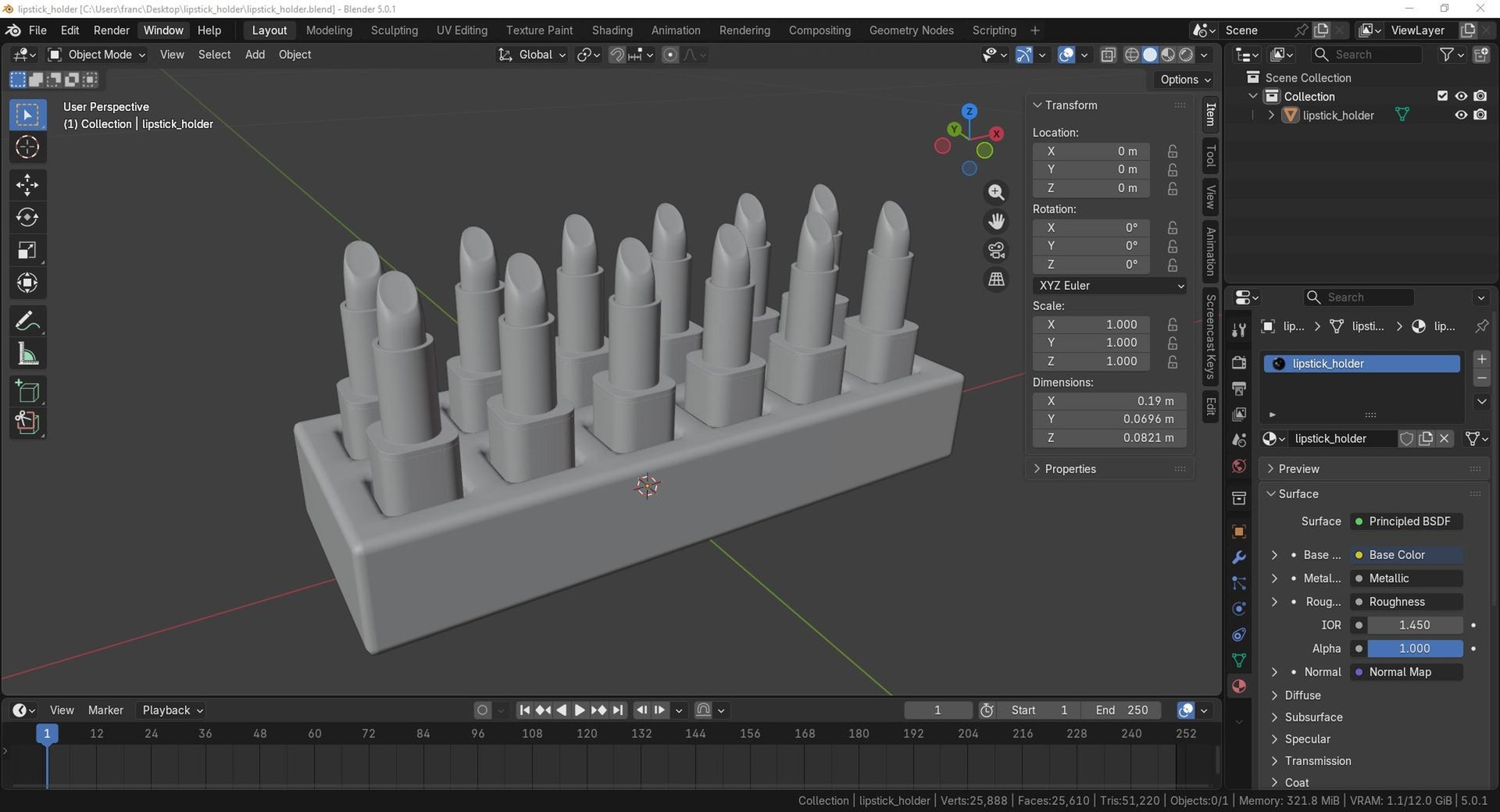Switch to the Sculpting workspace

394,30
